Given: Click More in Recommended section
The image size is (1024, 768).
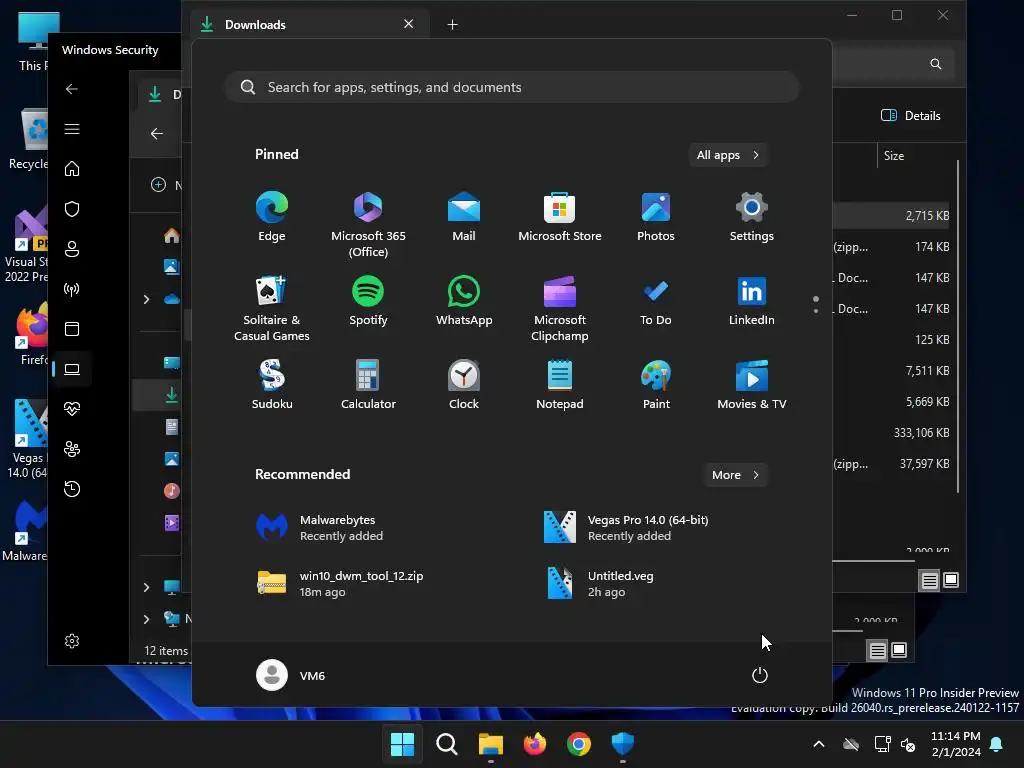Looking at the screenshot, I should pos(735,475).
